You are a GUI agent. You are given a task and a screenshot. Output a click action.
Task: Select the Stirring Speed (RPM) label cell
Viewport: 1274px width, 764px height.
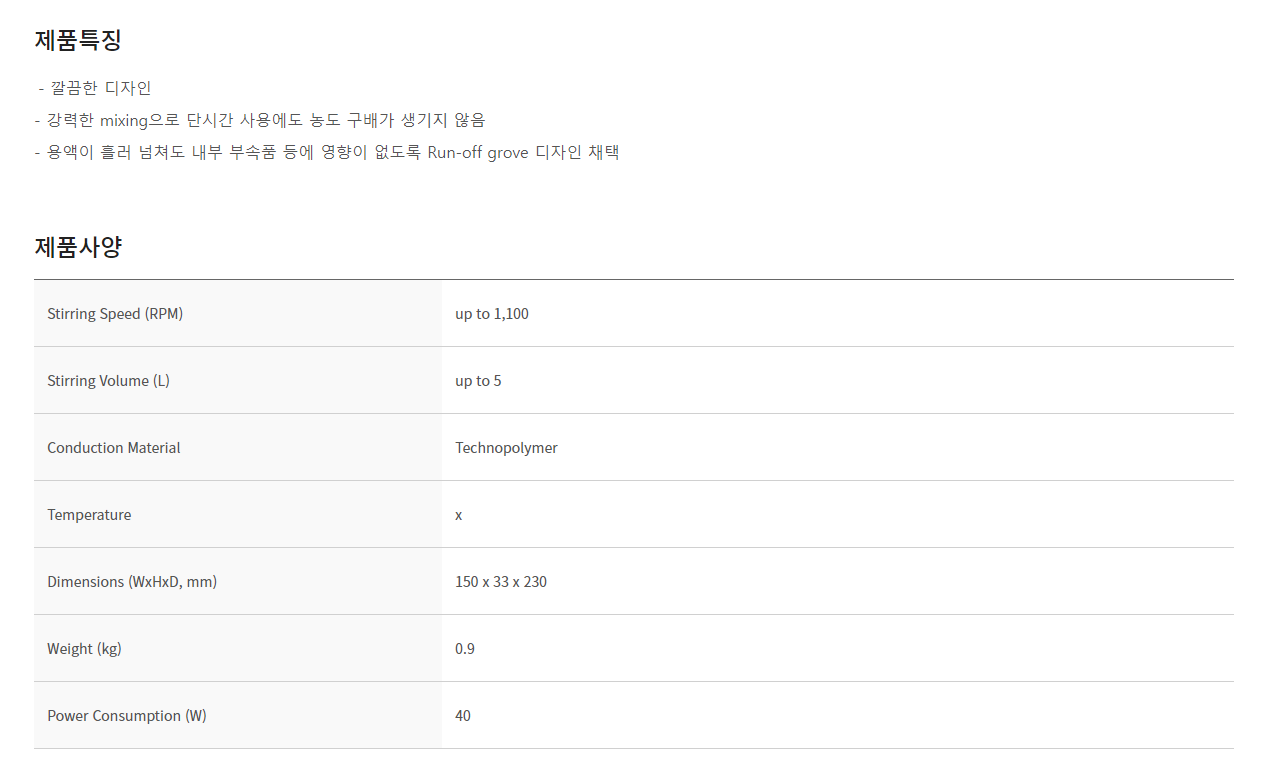[238, 314]
